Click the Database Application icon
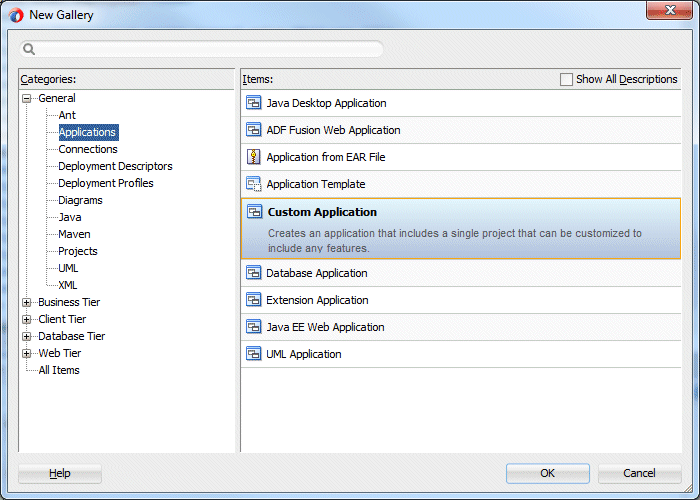 (254, 272)
